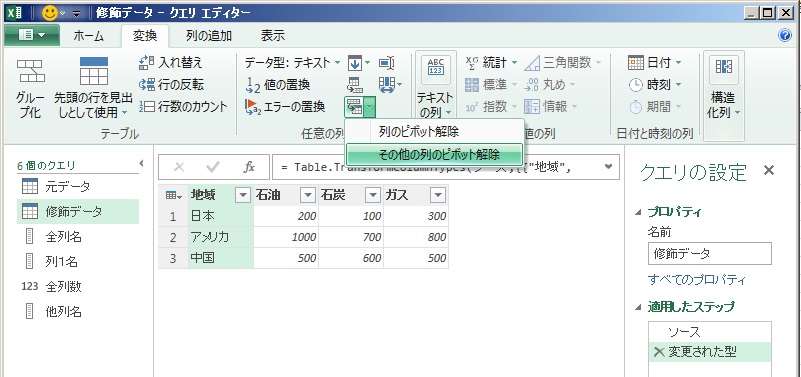
Task: Click the 日本 cell
Action: (221, 216)
